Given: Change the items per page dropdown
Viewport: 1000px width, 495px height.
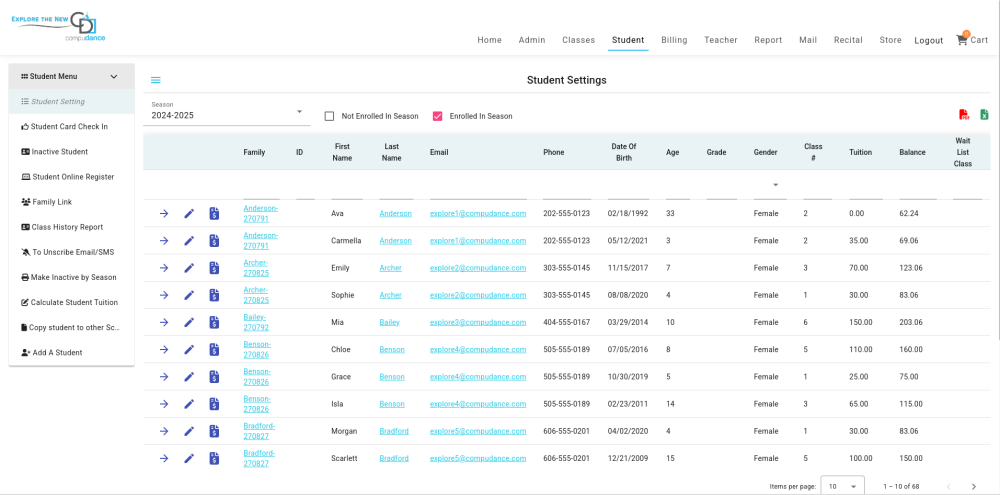Looking at the screenshot, I should 842,486.
